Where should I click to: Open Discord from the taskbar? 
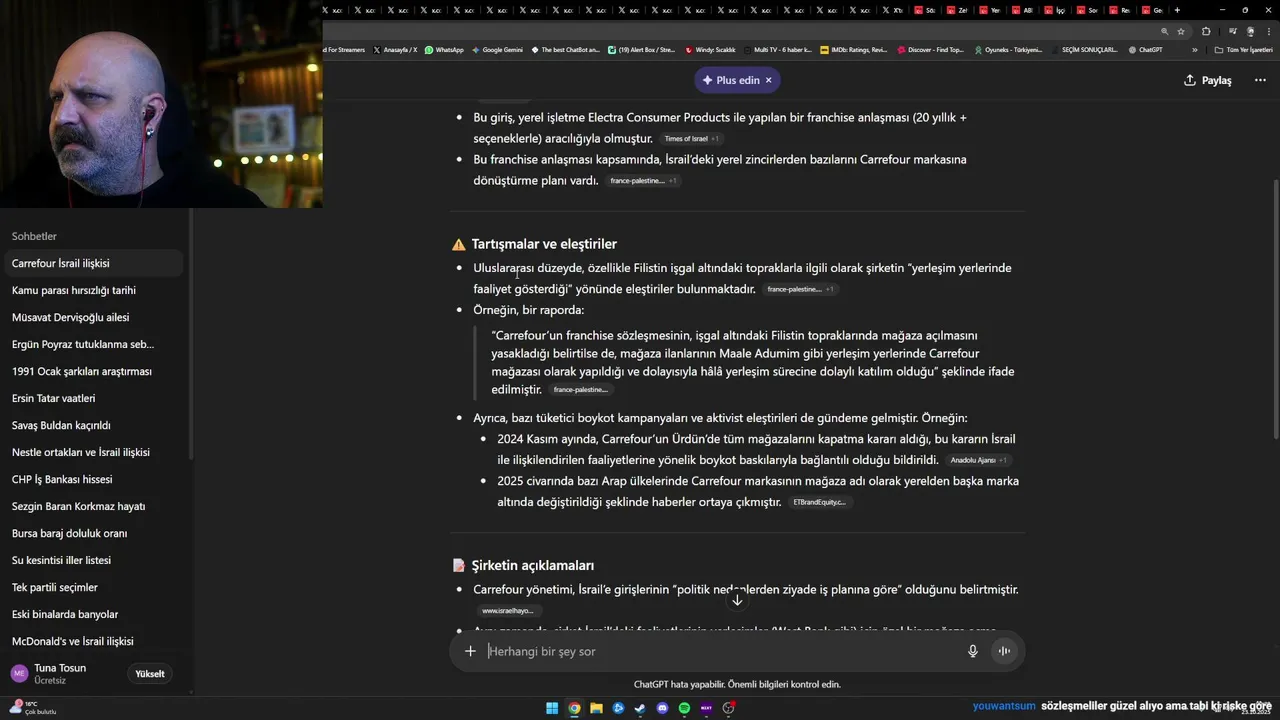662,708
